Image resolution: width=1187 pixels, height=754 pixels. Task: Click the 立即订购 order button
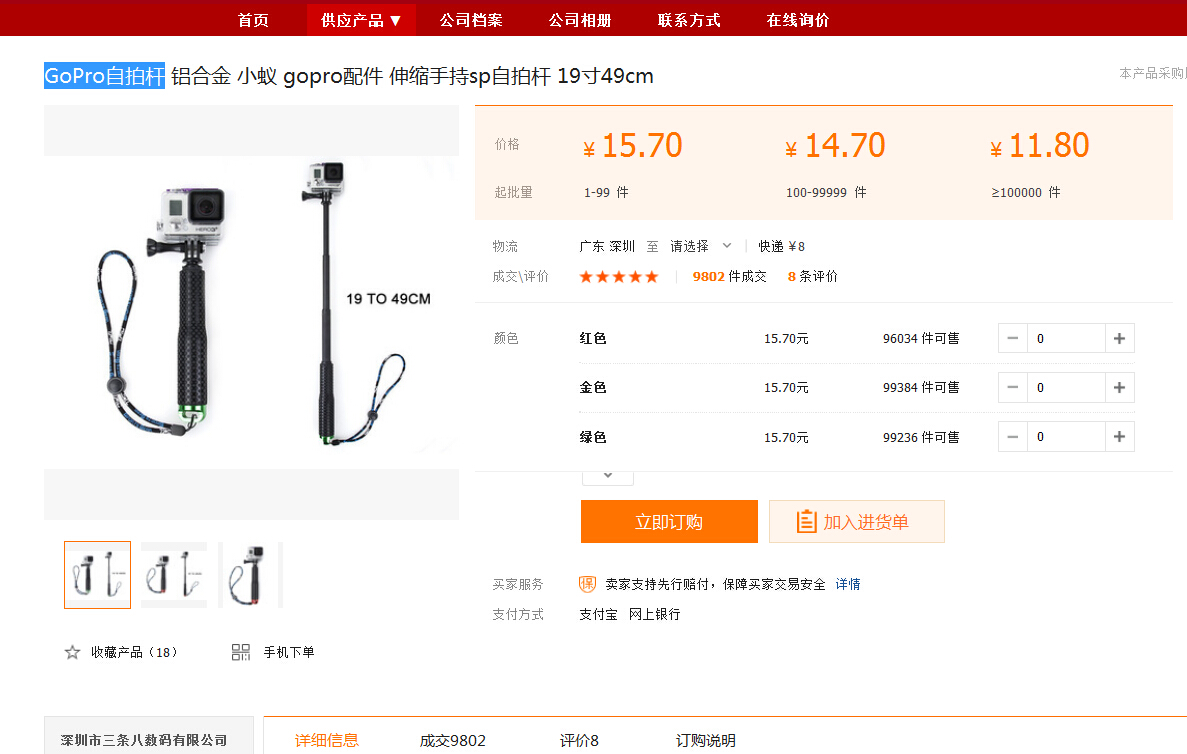669,522
